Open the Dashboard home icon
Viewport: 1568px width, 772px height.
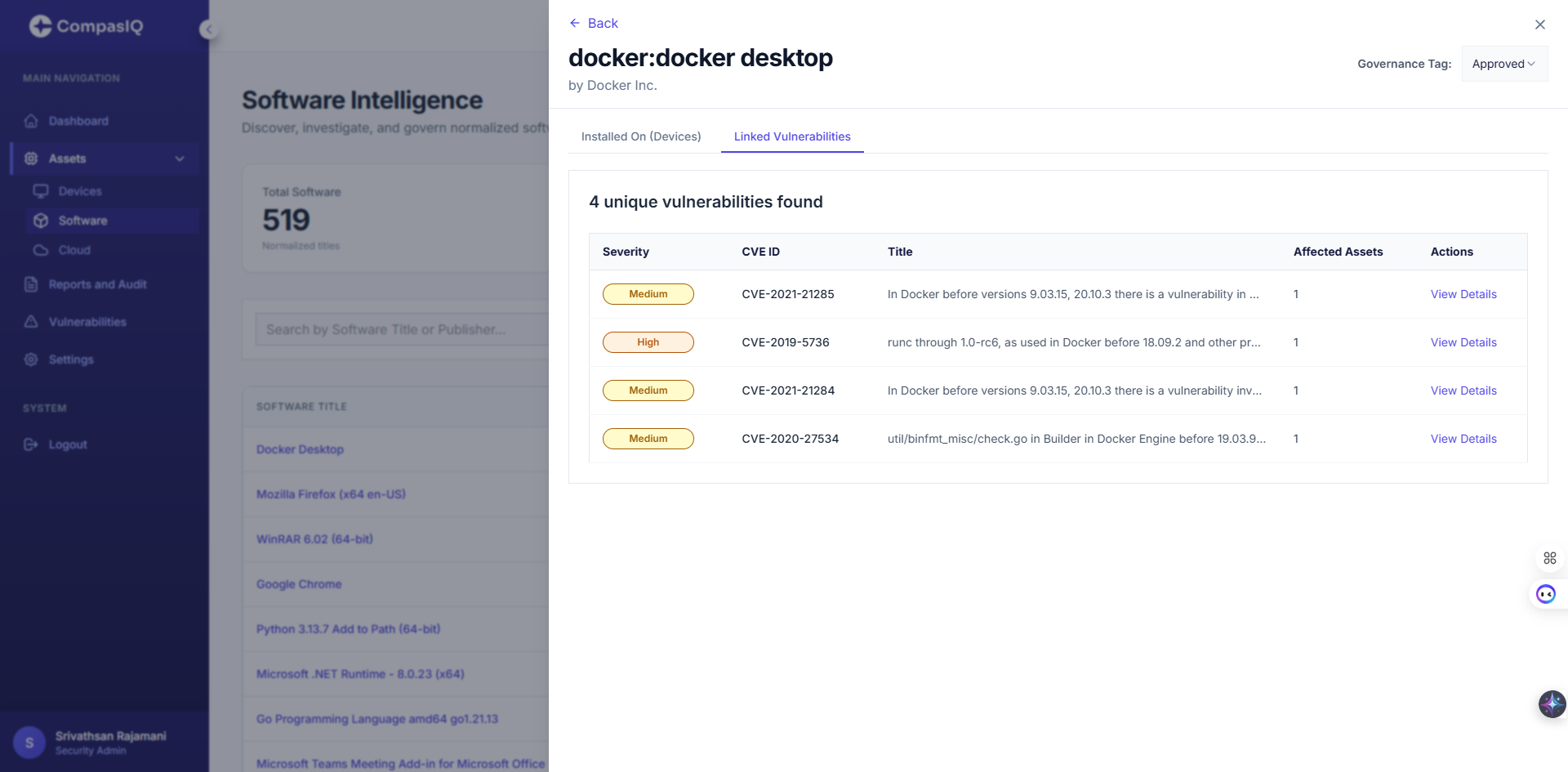(31, 121)
